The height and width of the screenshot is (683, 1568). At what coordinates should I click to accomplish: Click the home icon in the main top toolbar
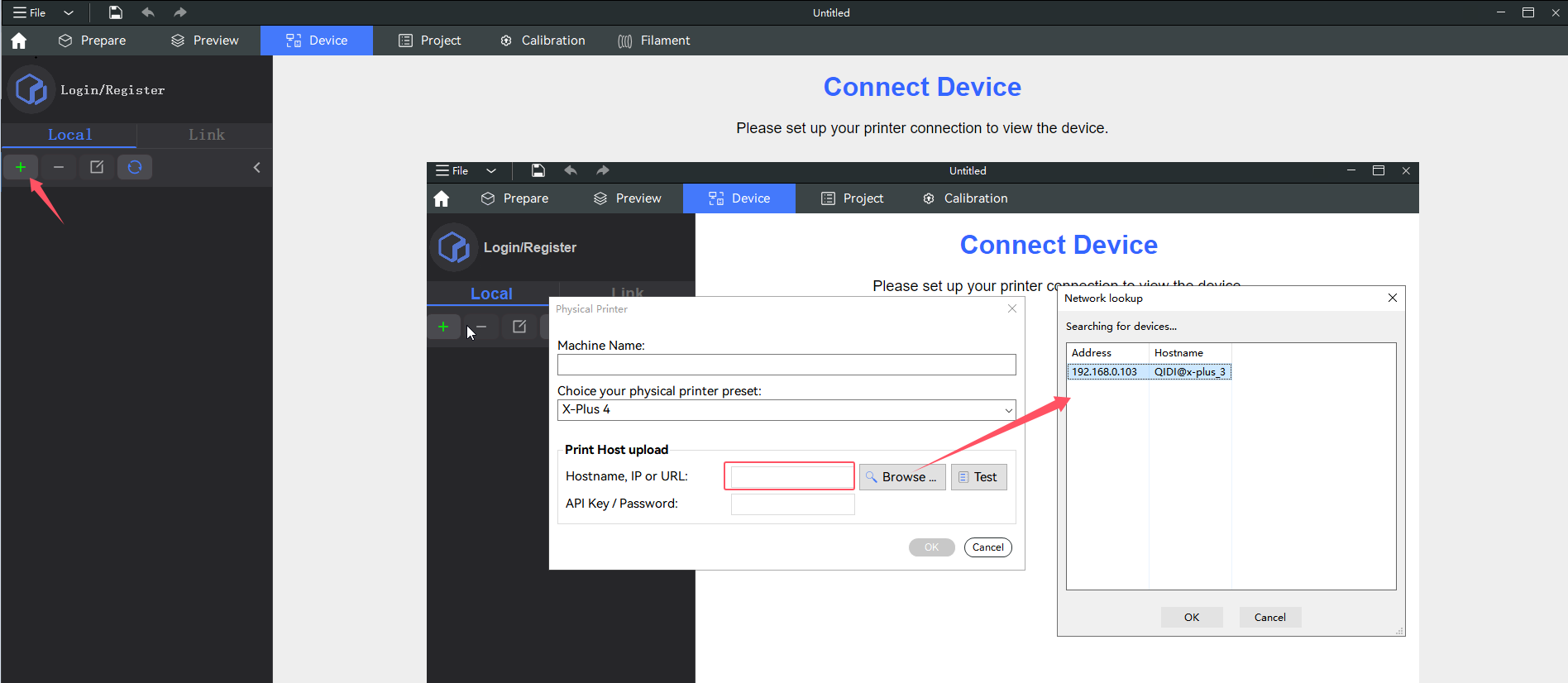tap(19, 41)
